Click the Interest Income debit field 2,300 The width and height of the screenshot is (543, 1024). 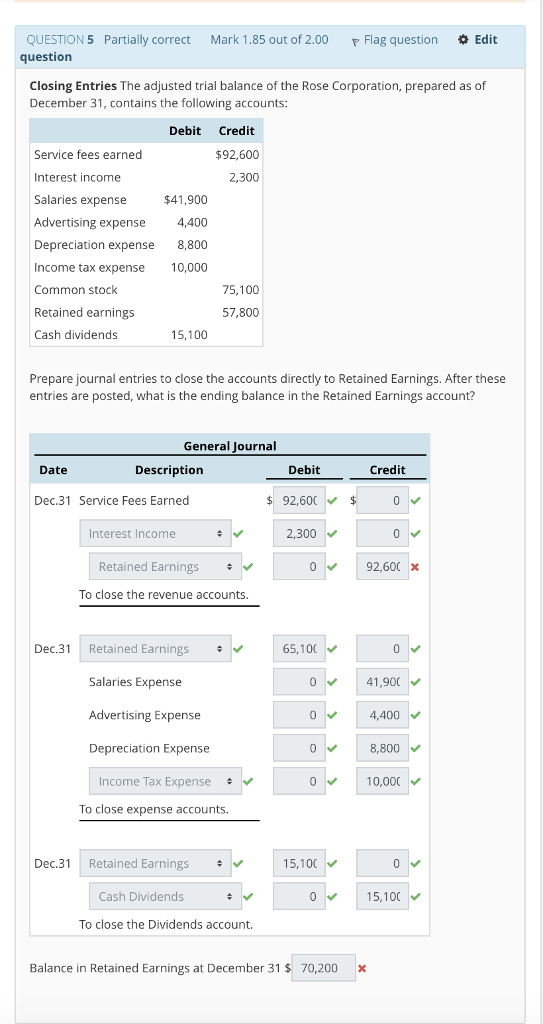pos(299,534)
